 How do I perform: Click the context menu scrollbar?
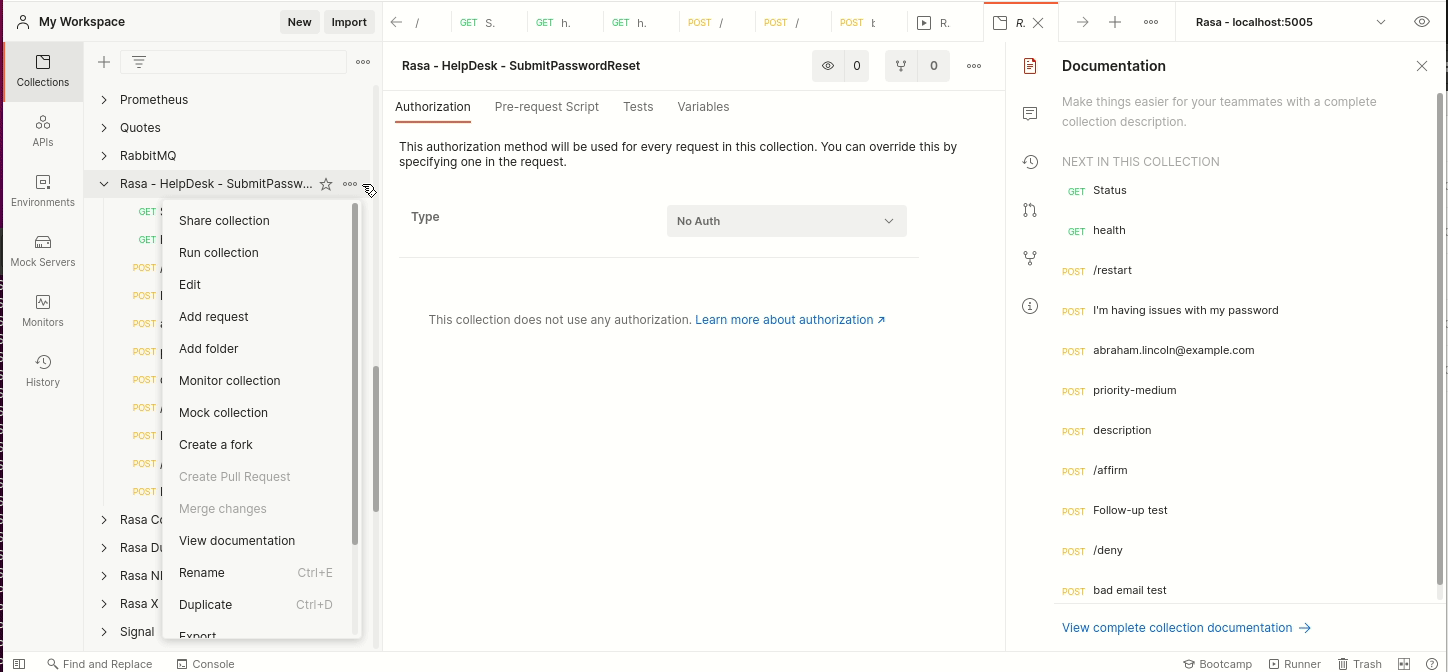[355, 375]
